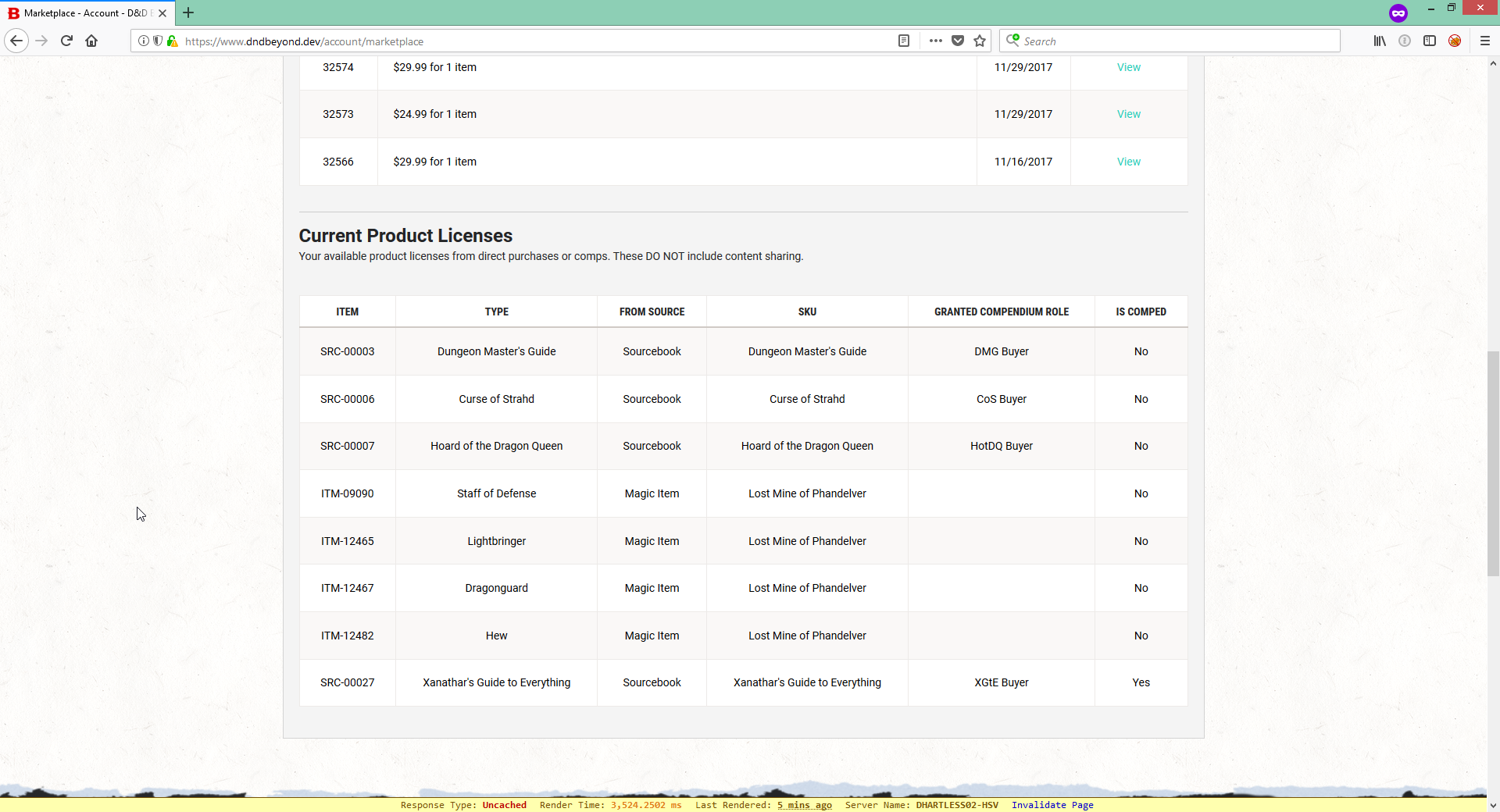Click the TYPE column header
The height and width of the screenshot is (812, 1500).
[x=496, y=312]
